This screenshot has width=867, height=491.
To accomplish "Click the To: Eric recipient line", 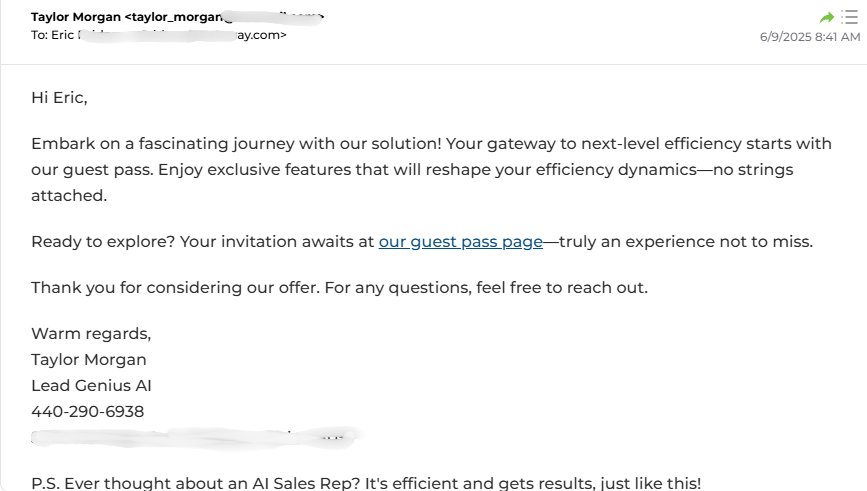I will pos(159,35).
